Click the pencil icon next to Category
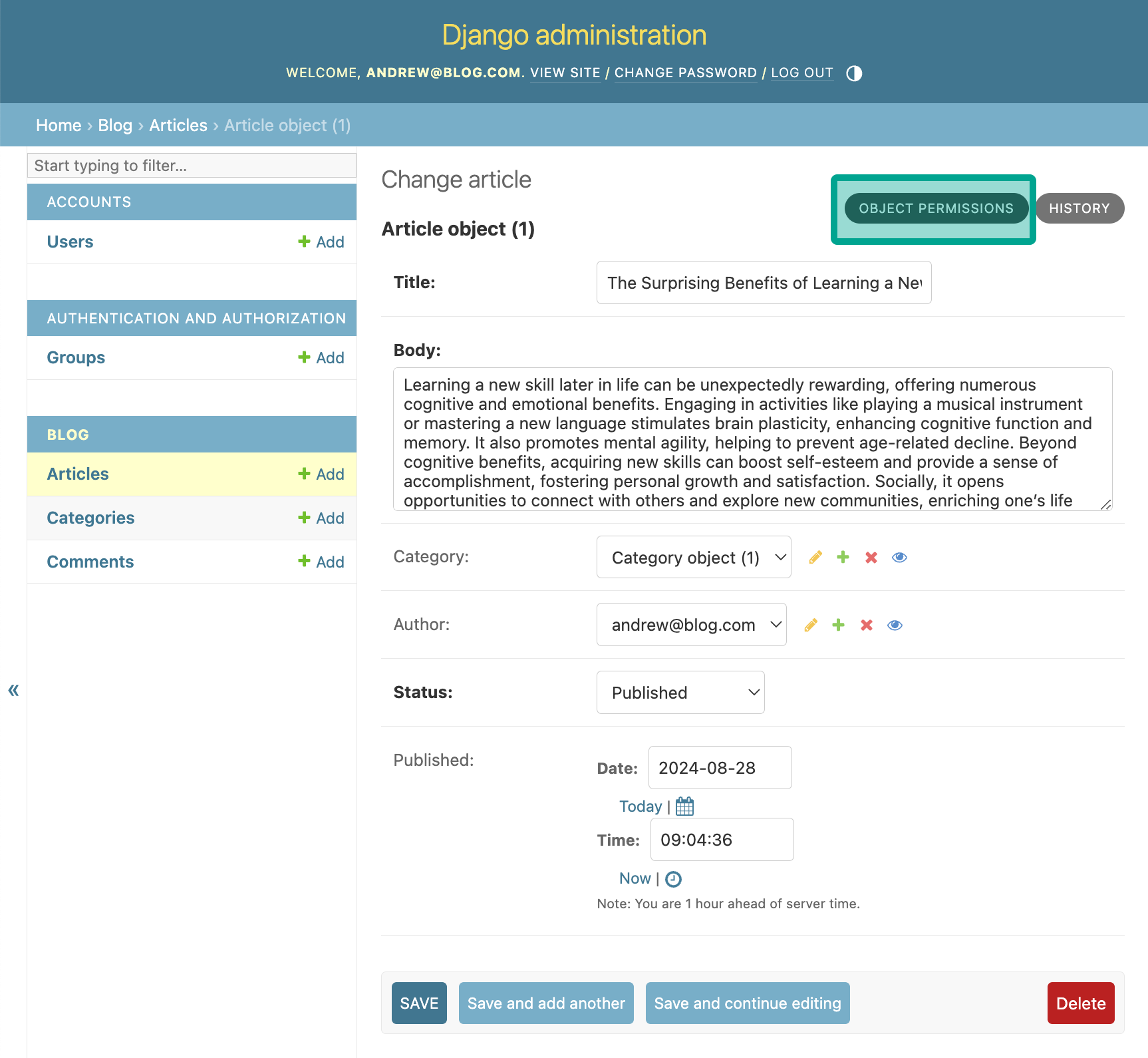 click(815, 558)
